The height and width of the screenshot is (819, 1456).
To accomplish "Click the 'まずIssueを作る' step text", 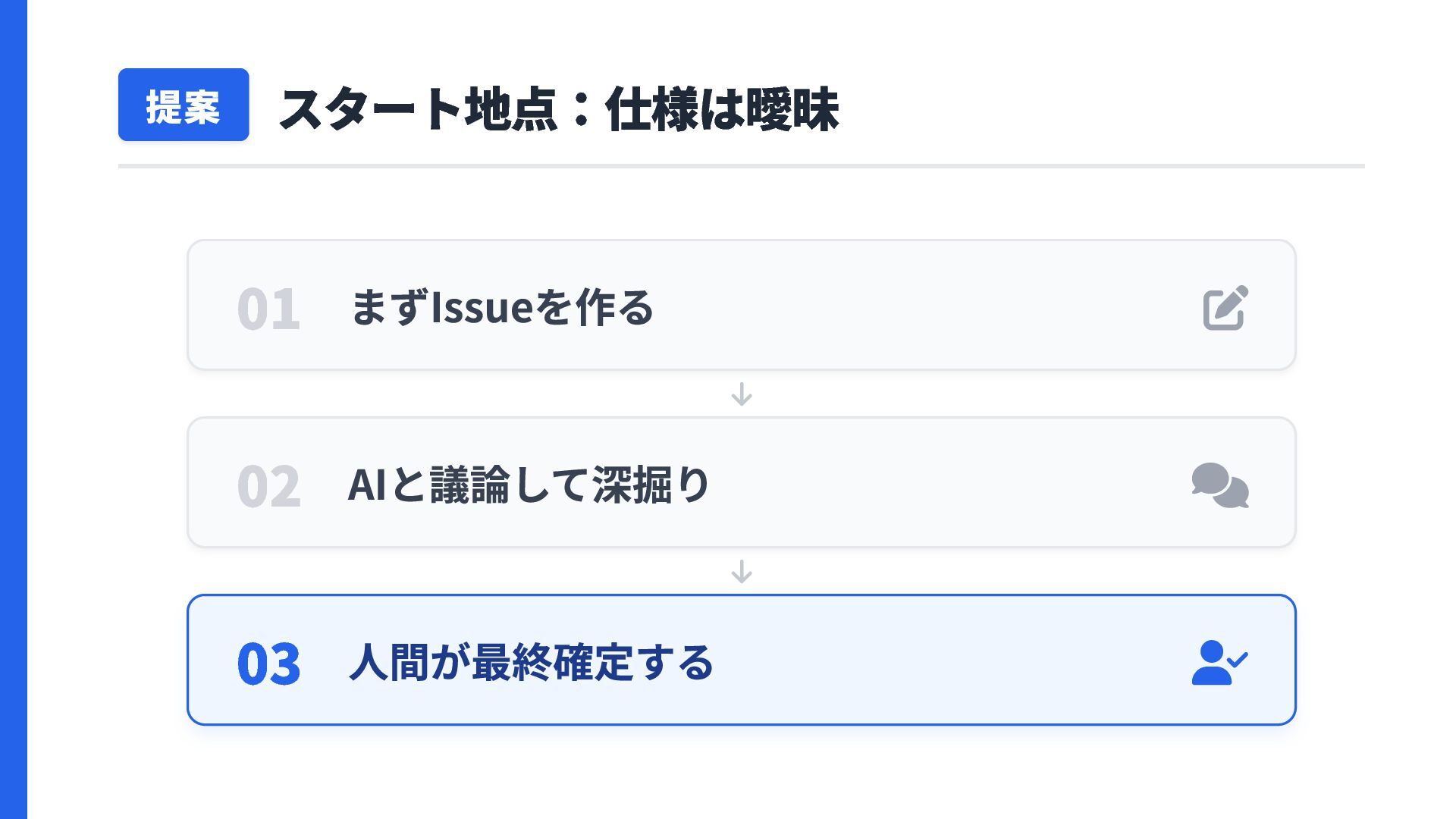I will tap(502, 307).
